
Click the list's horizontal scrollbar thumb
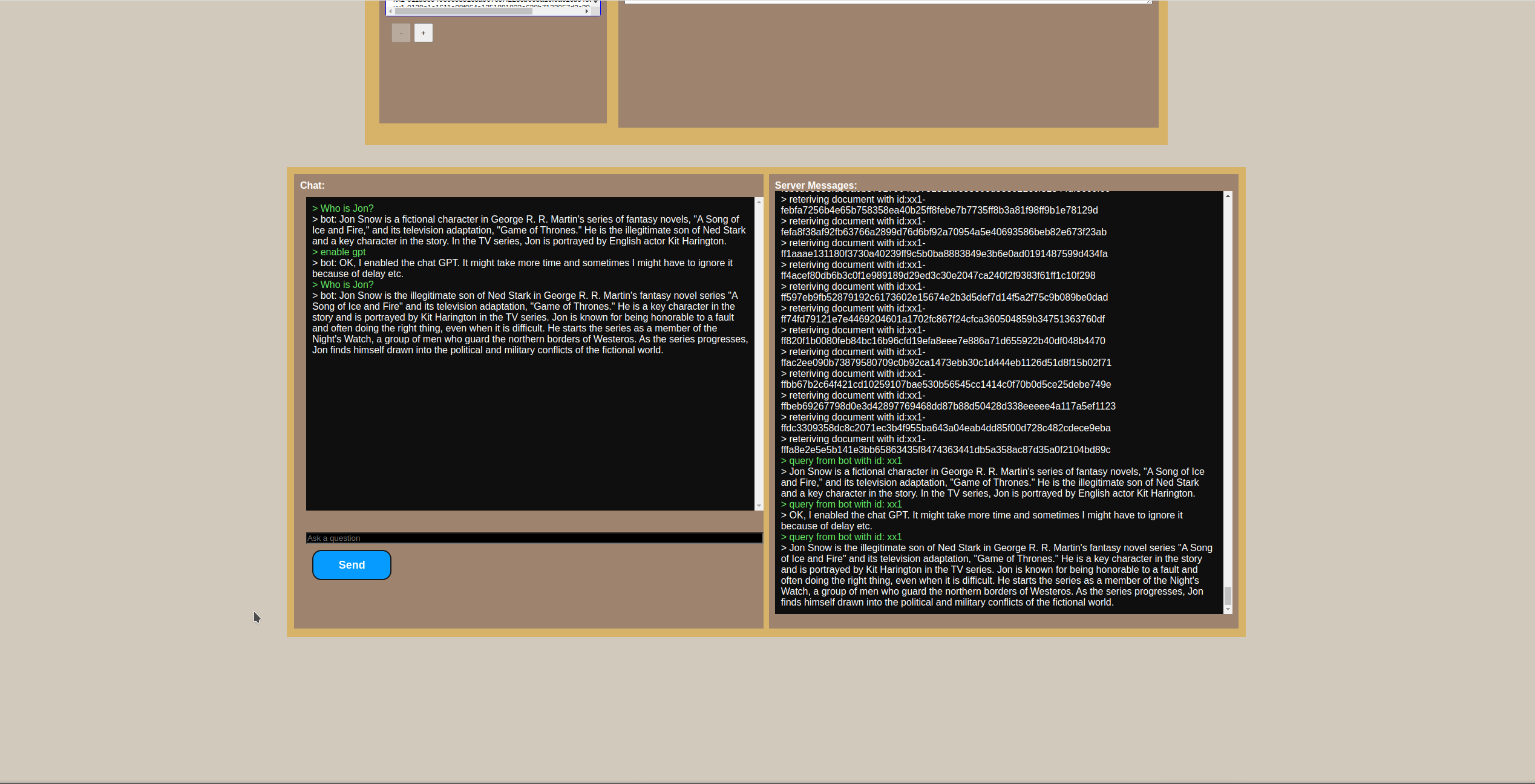point(463,11)
